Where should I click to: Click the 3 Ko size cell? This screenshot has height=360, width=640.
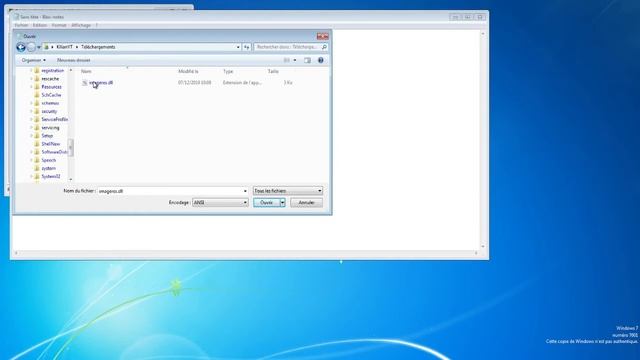tap(288, 83)
